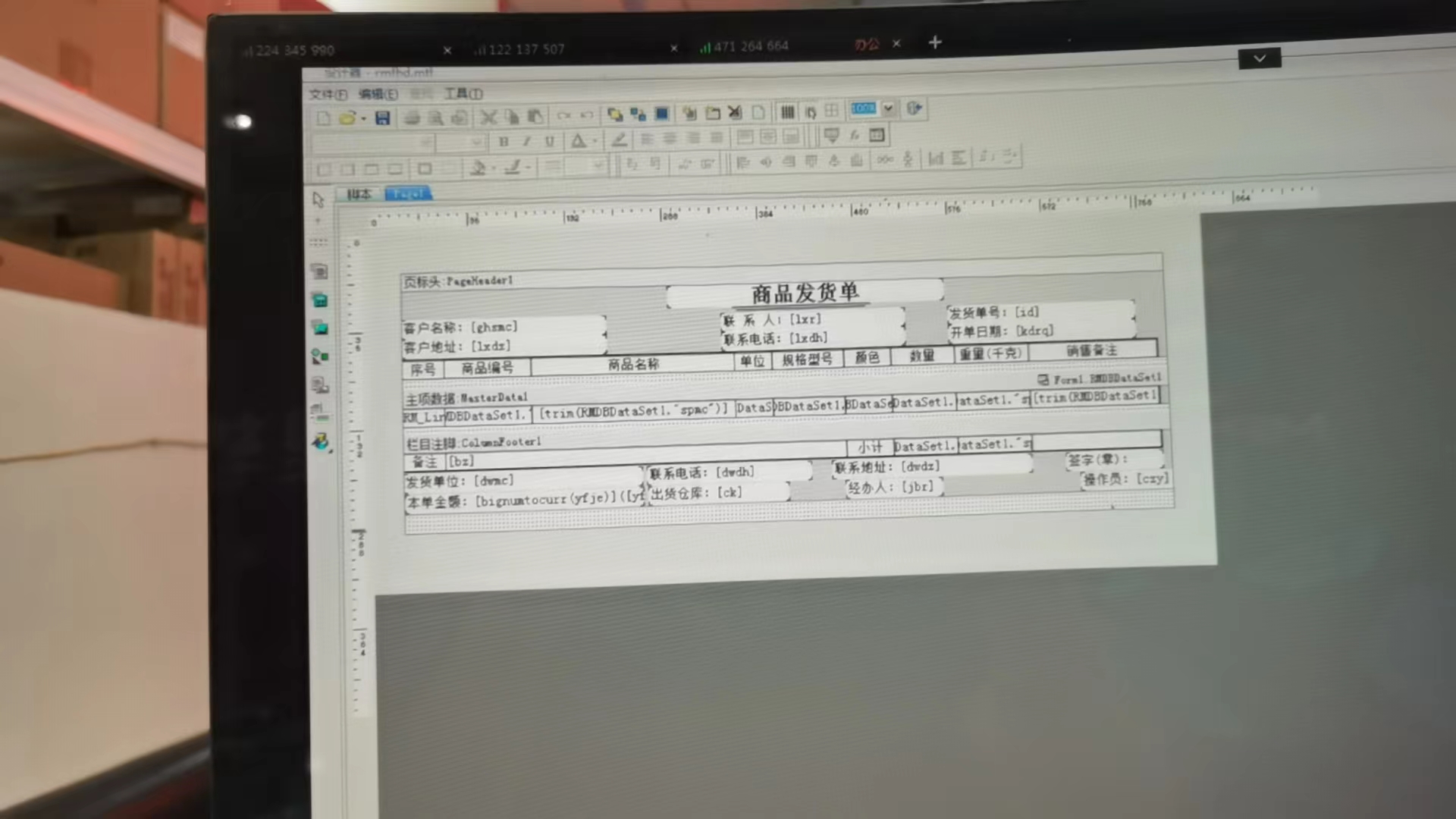
Task: Open the zoom percentage dropdown
Action: (888, 108)
